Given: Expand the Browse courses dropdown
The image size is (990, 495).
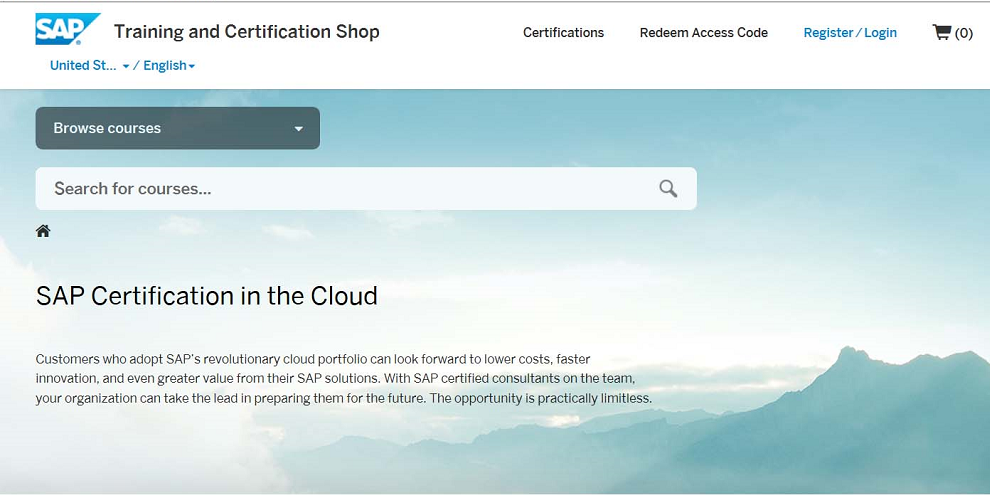Looking at the screenshot, I should (177, 128).
